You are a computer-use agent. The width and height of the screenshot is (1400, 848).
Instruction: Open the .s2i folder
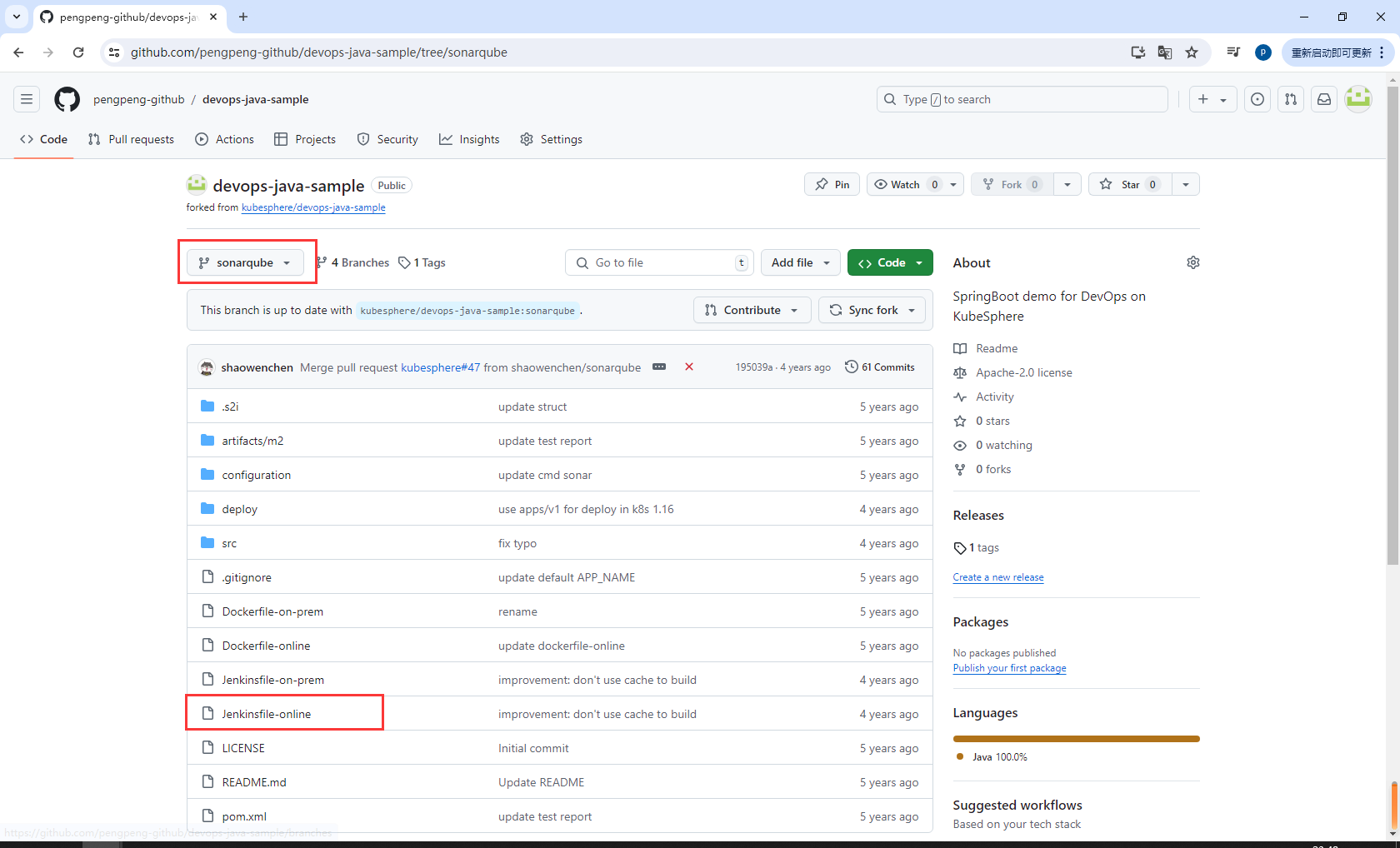230,407
